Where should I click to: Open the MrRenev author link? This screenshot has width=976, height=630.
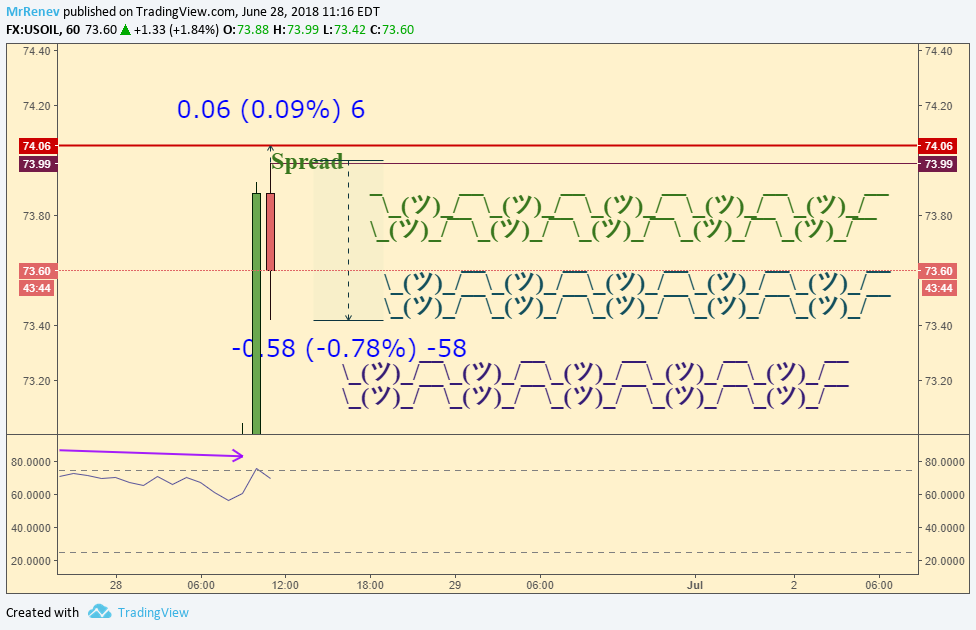33,11
